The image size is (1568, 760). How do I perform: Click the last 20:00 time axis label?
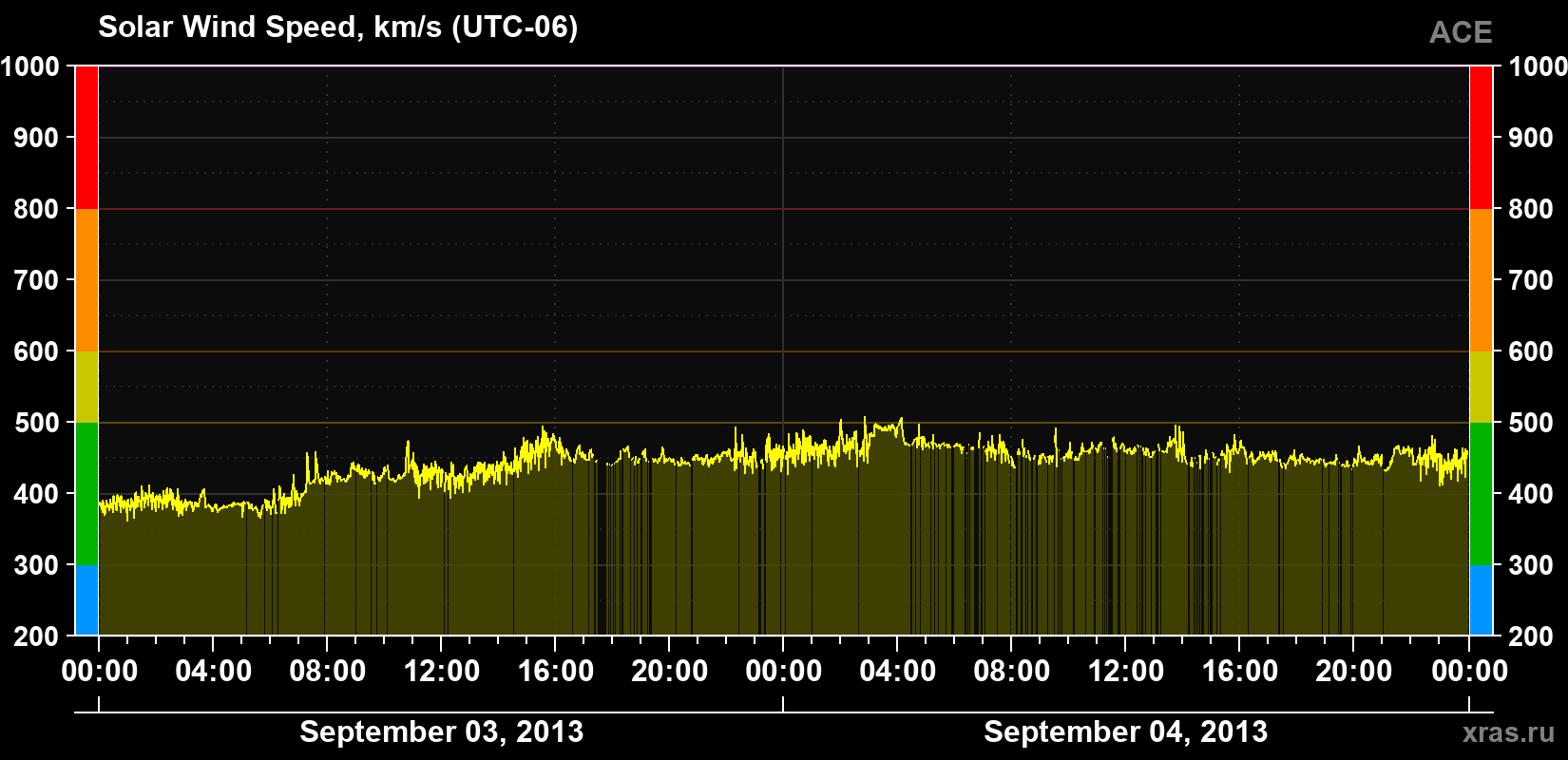tap(1354, 672)
